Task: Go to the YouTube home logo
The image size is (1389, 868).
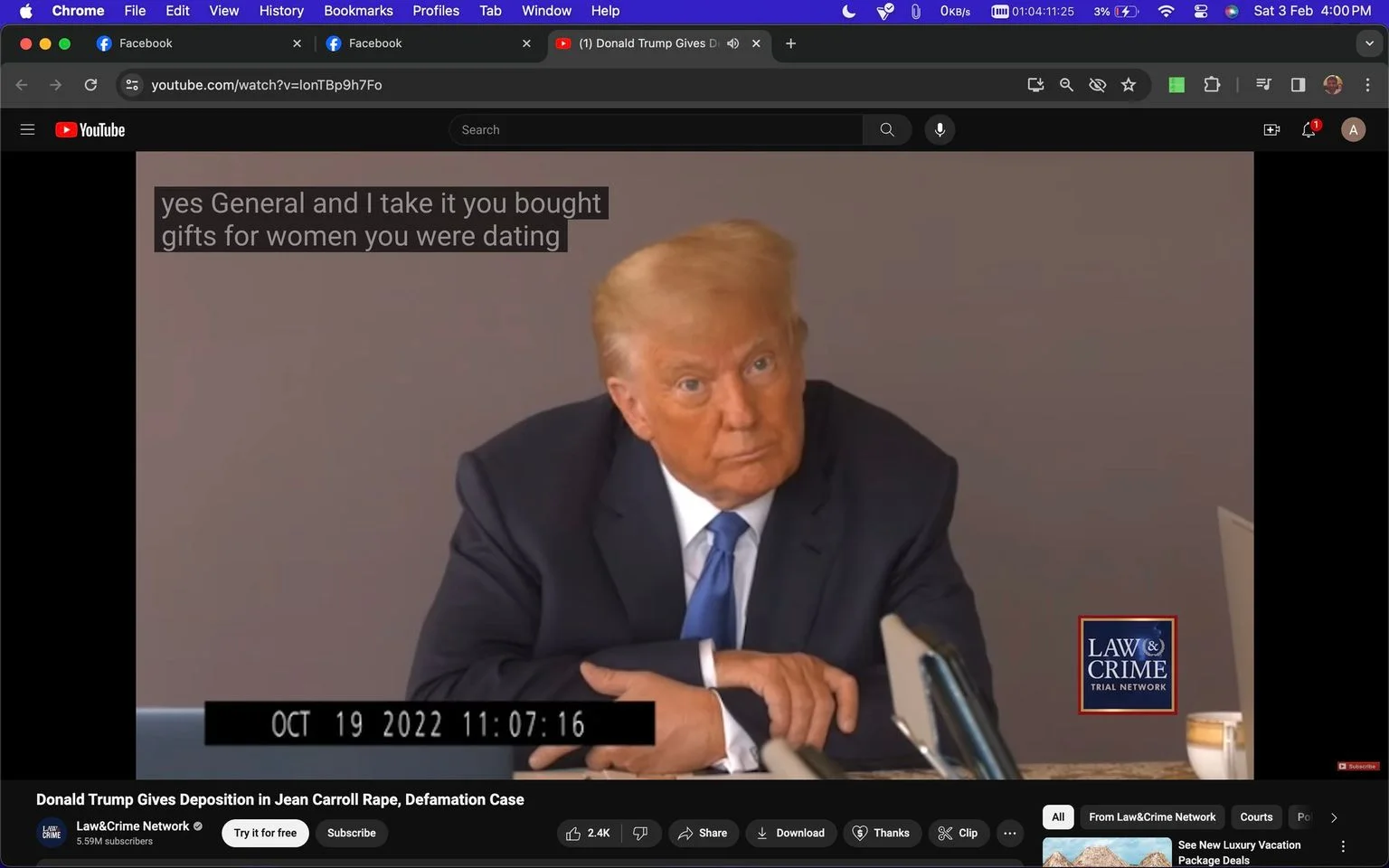Action: (90, 129)
